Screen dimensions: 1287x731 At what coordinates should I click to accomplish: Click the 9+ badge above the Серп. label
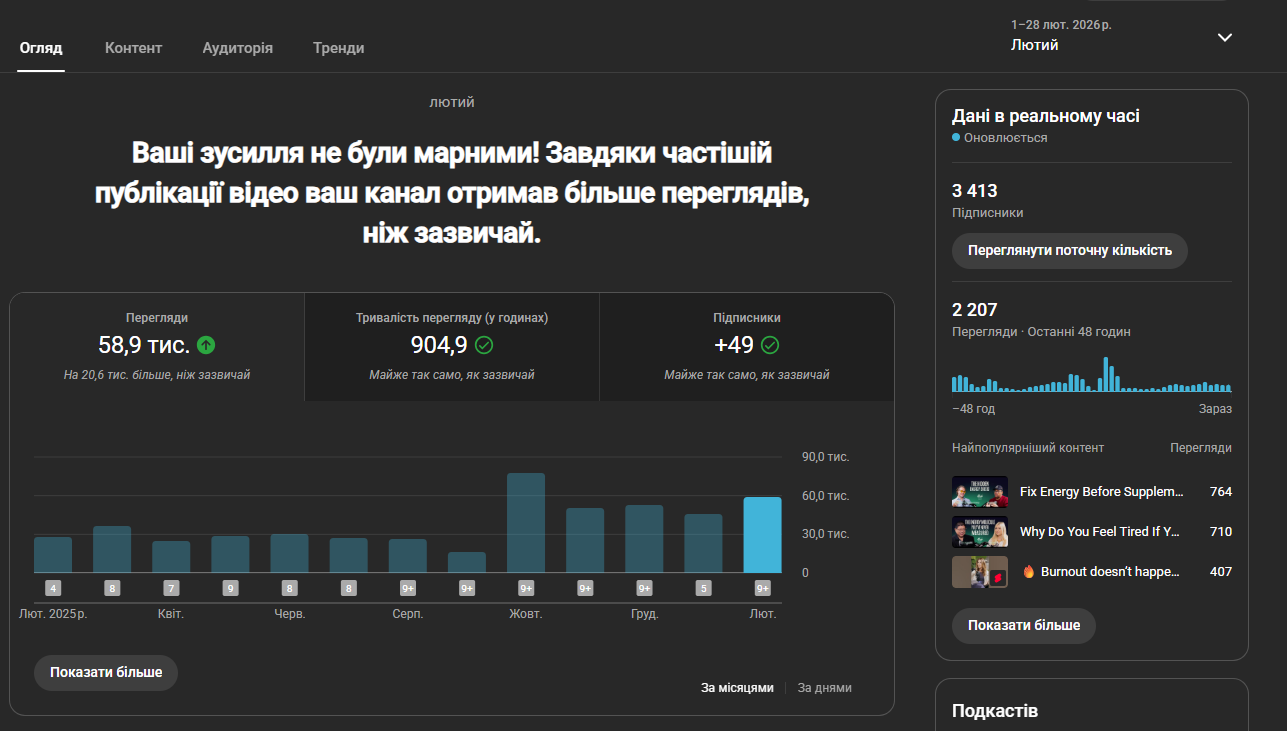point(408,588)
